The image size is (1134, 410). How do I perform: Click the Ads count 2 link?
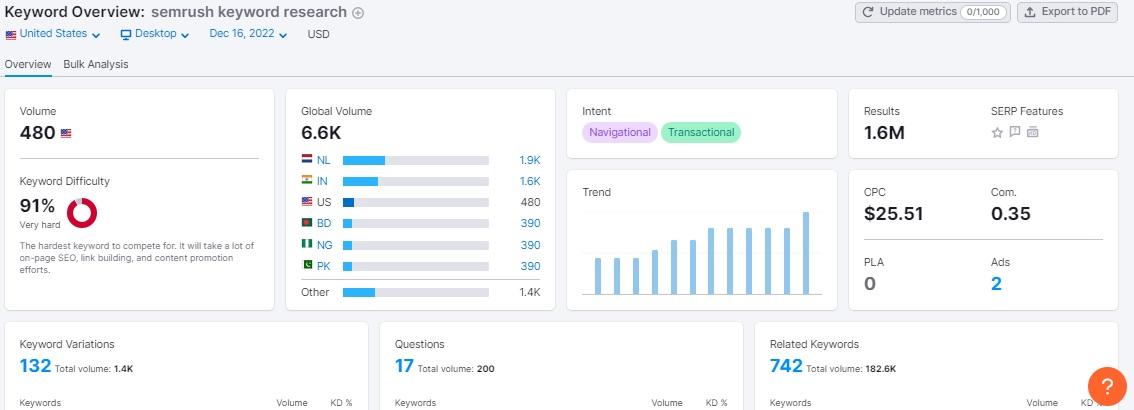(x=996, y=283)
